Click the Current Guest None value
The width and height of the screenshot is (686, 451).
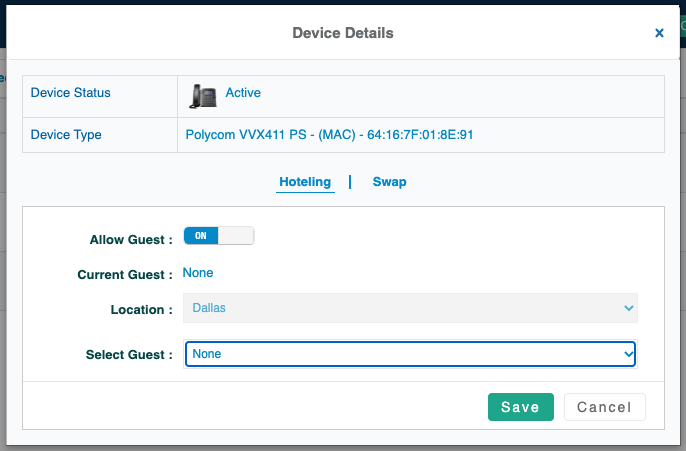pos(198,273)
